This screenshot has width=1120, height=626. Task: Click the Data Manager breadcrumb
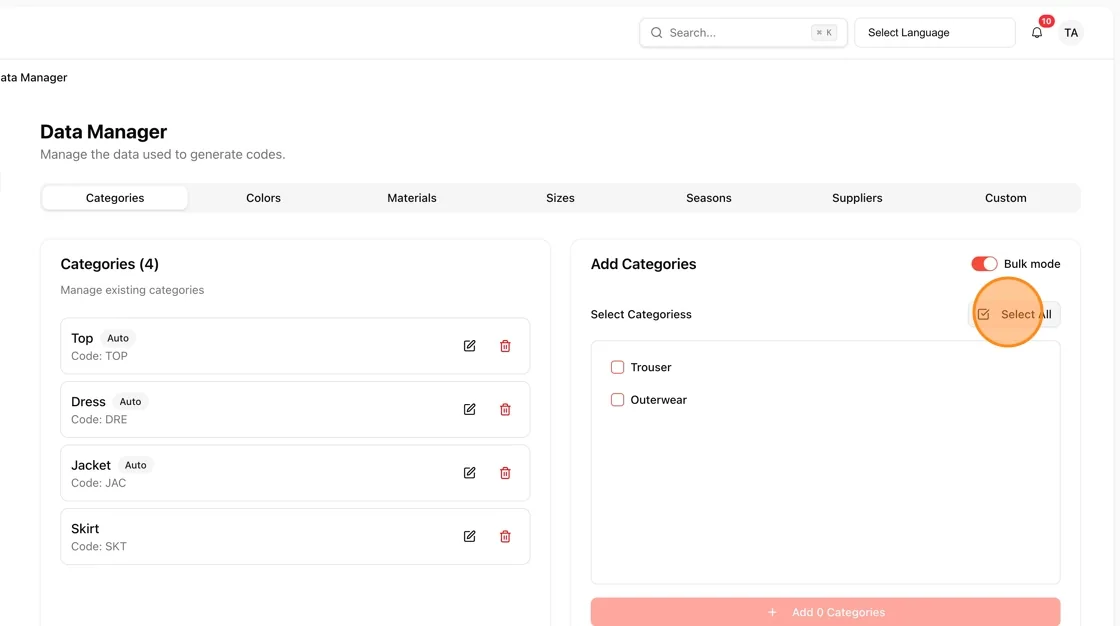click(x=34, y=77)
